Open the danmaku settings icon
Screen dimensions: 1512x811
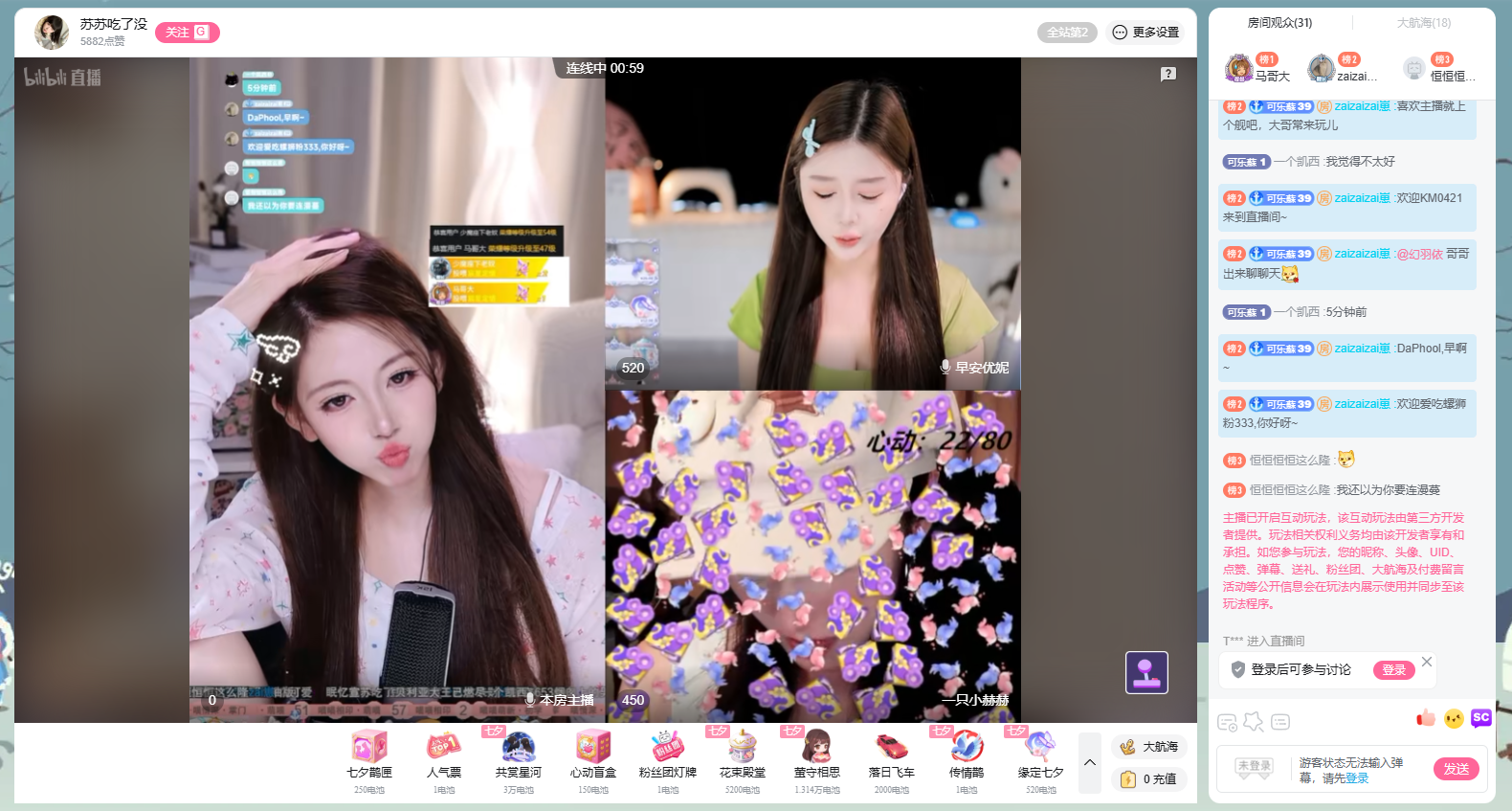point(1227,722)
